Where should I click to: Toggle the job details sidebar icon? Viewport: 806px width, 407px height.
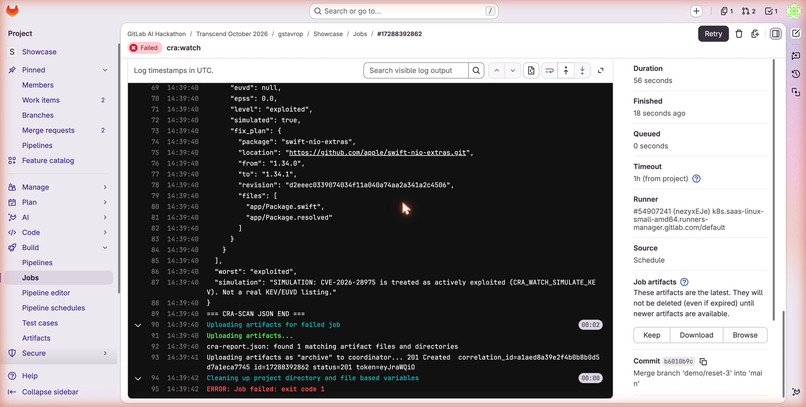[776, 34]
